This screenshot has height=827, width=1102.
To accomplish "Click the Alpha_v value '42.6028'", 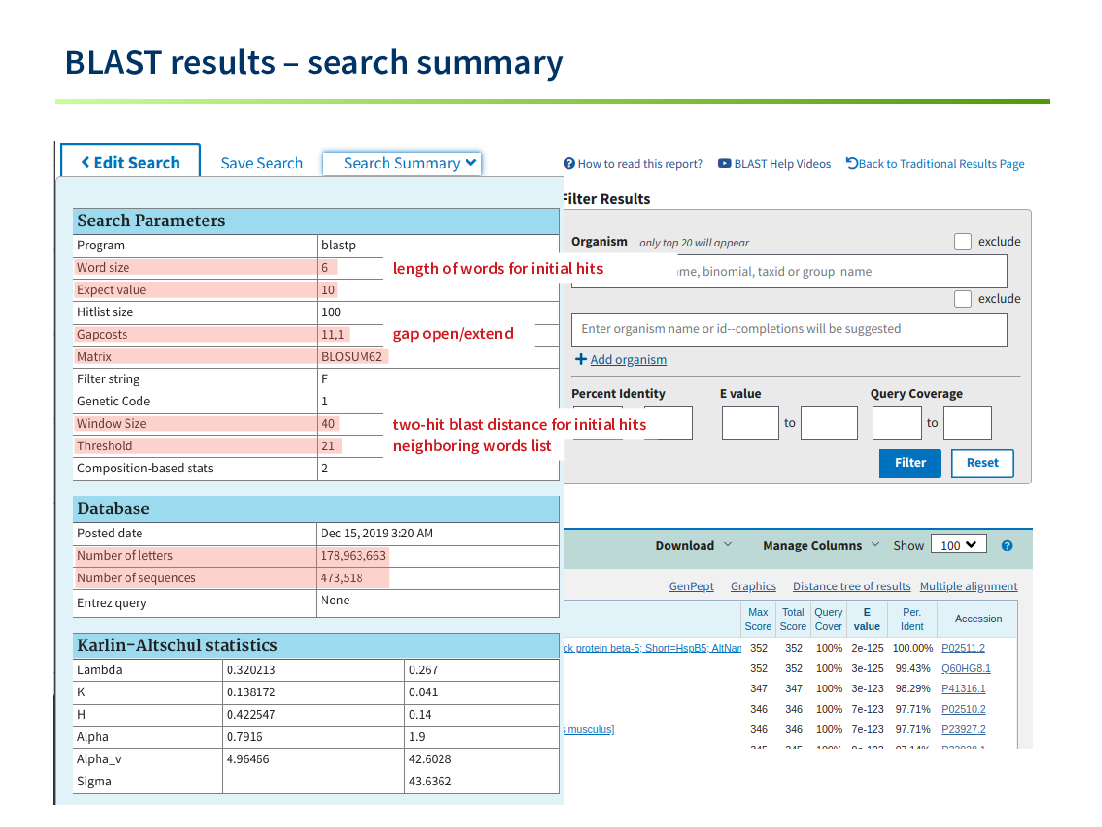I will click(x=430, y=759).
